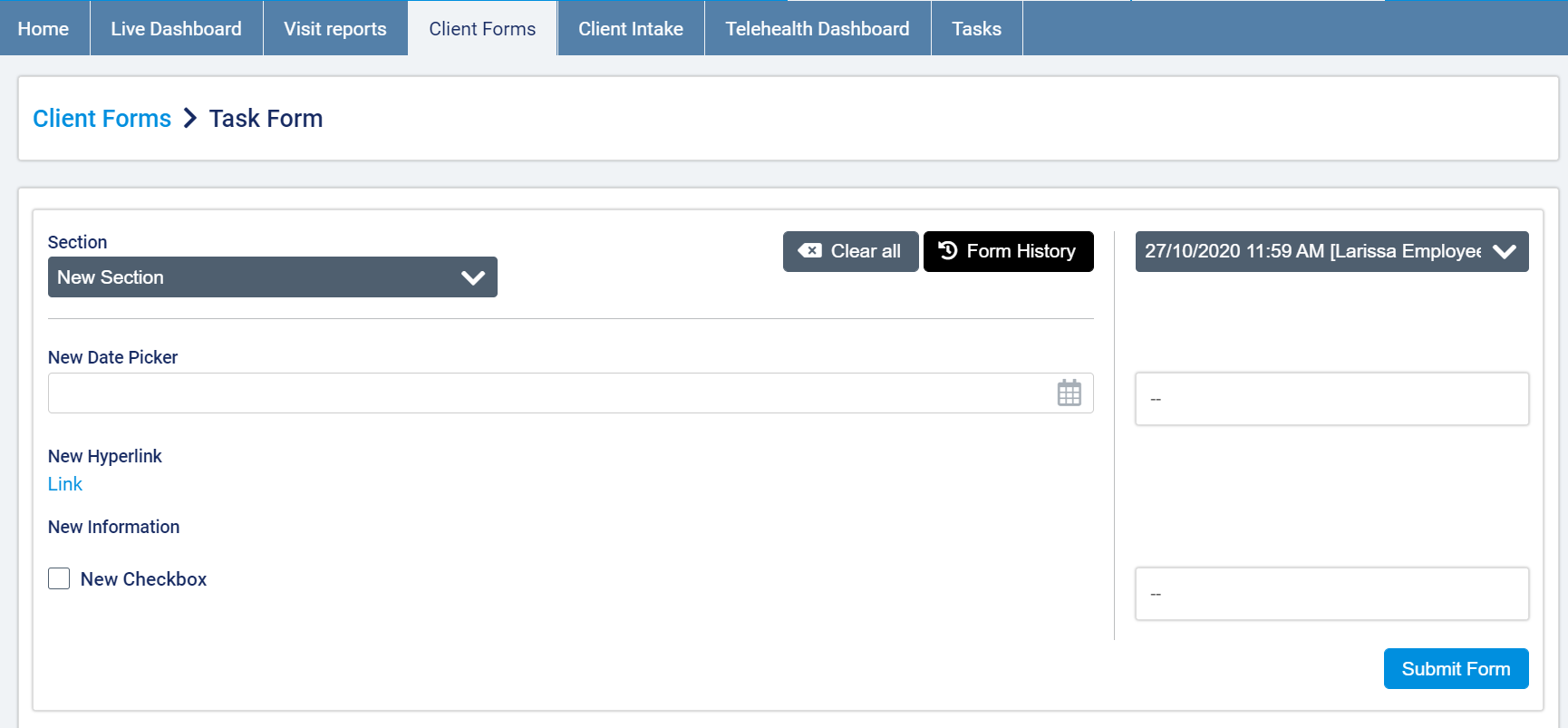Follow the Link hyperlink

coord(65,484)
